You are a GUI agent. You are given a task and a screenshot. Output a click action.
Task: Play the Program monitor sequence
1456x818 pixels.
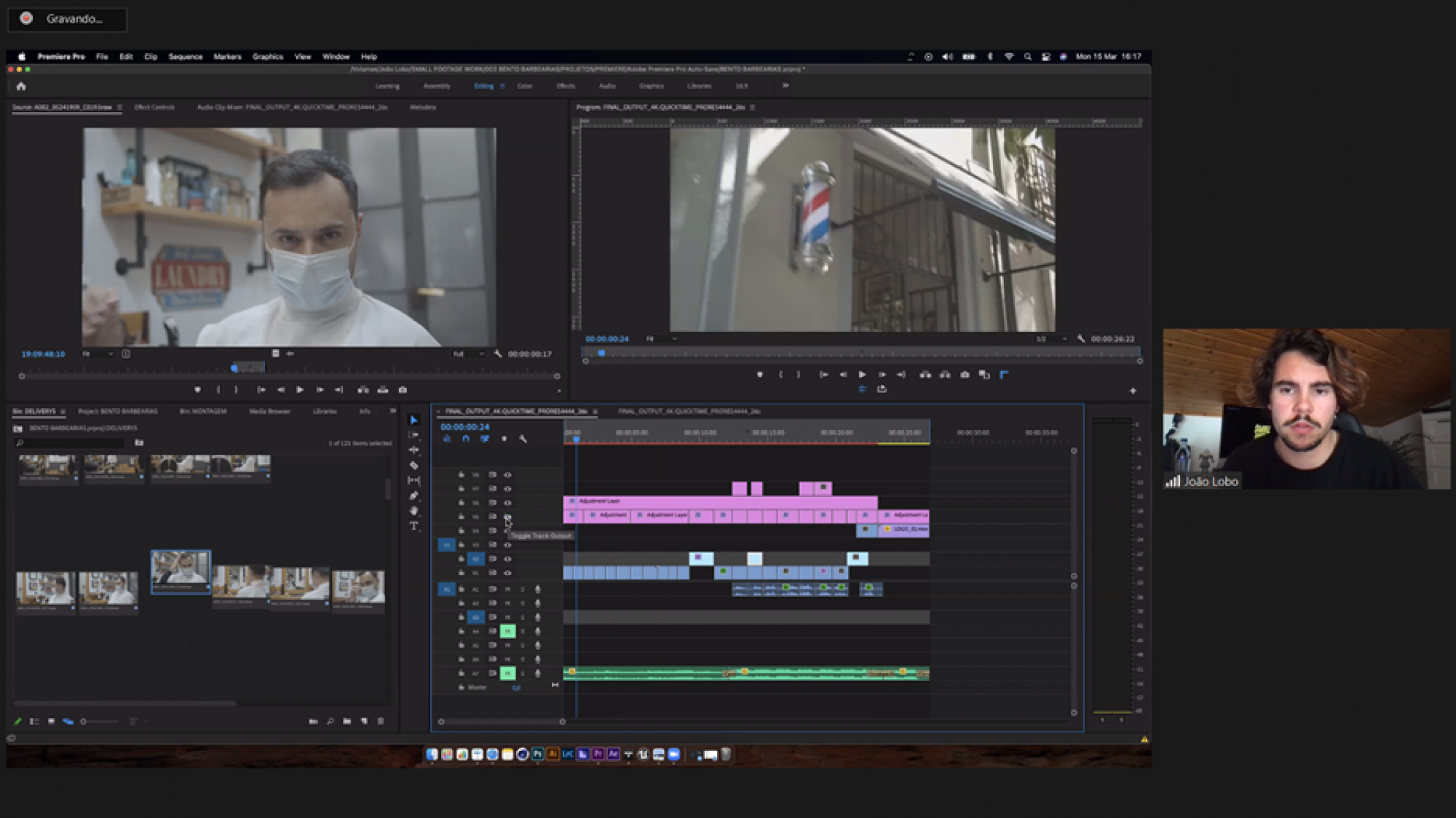coord(862,375)
